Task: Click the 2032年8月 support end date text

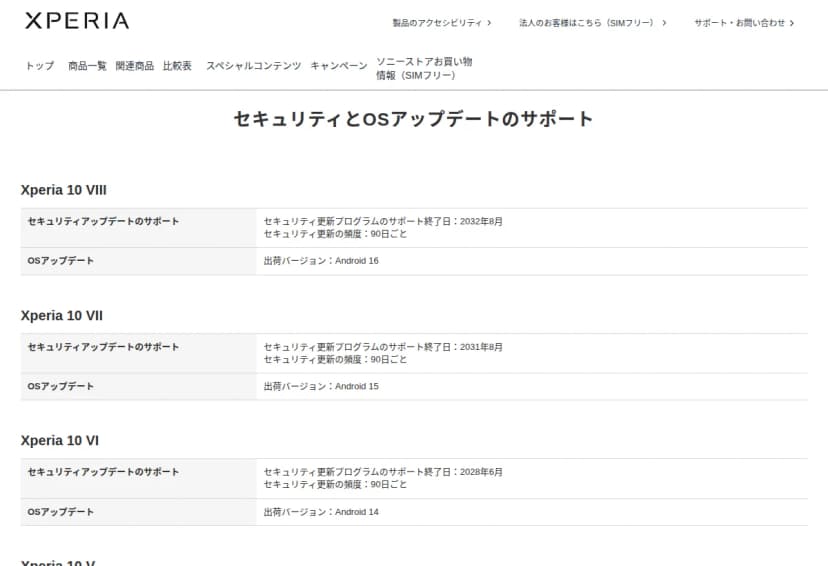Action: [x=481, y=221]
